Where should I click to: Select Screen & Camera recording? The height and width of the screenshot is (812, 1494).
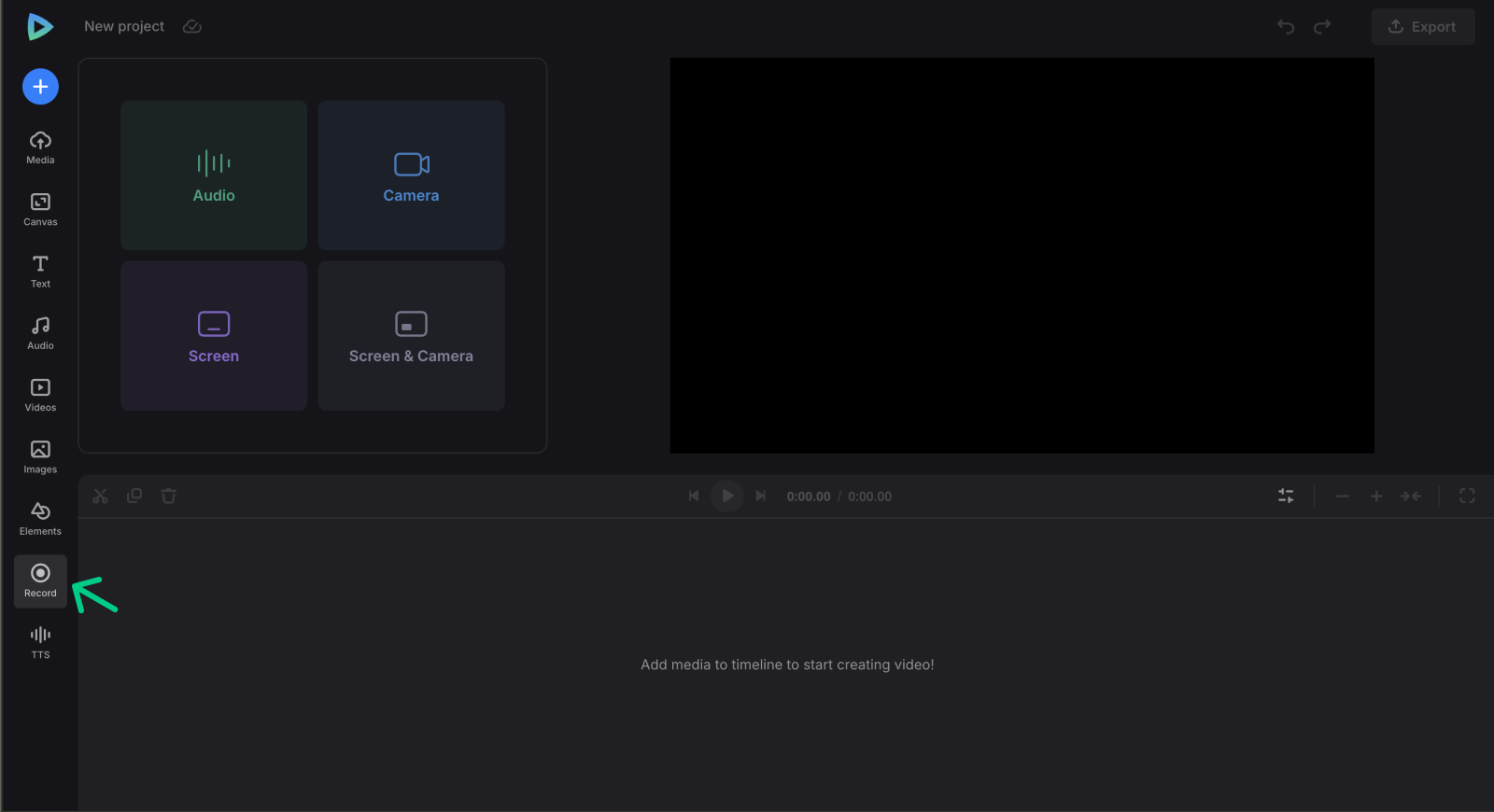pyautogui.click(x=411, y=336)
